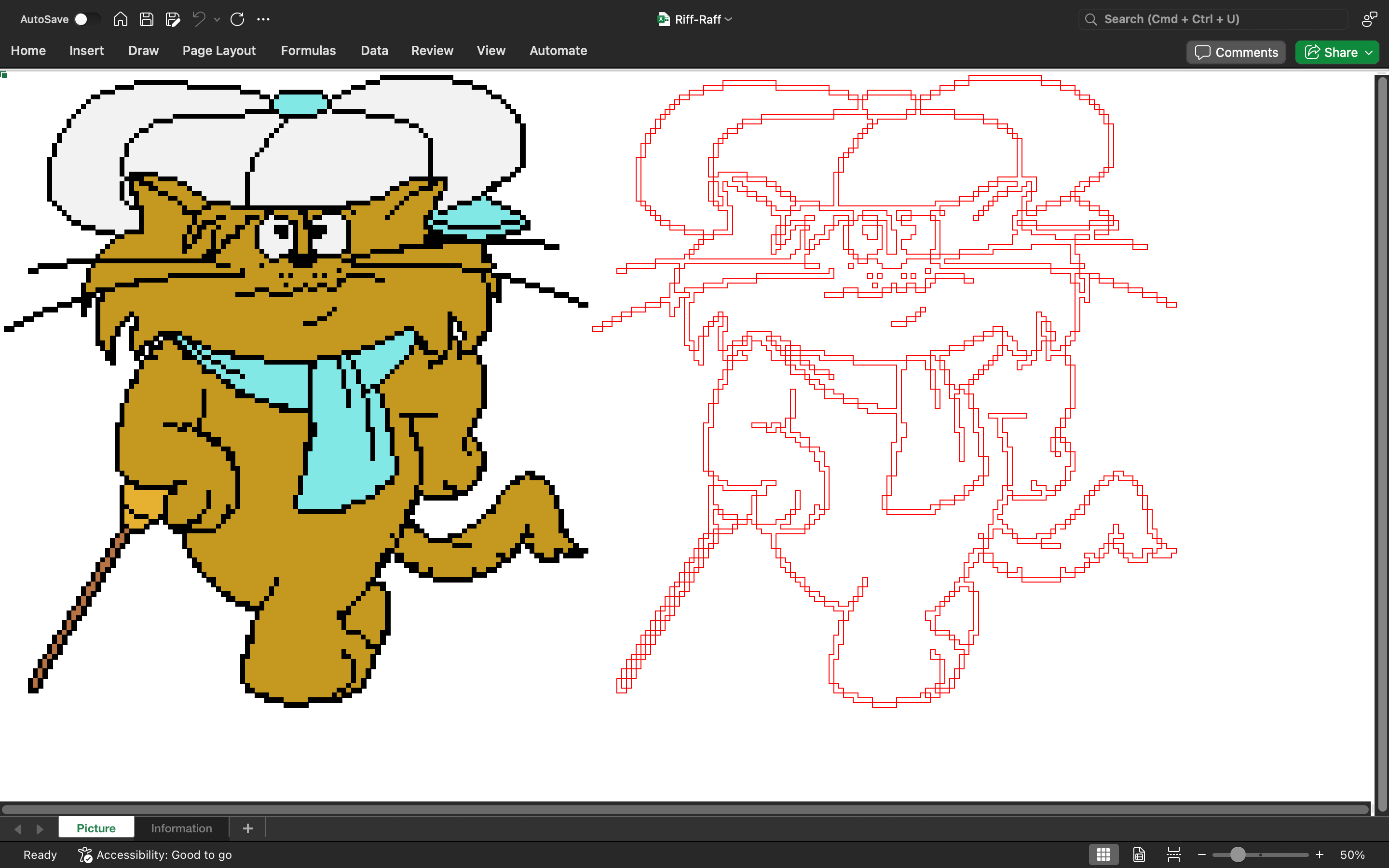Screen dimensions: 1389x868
Task: Click the Redo arrow icon
Action: [237, 19]
